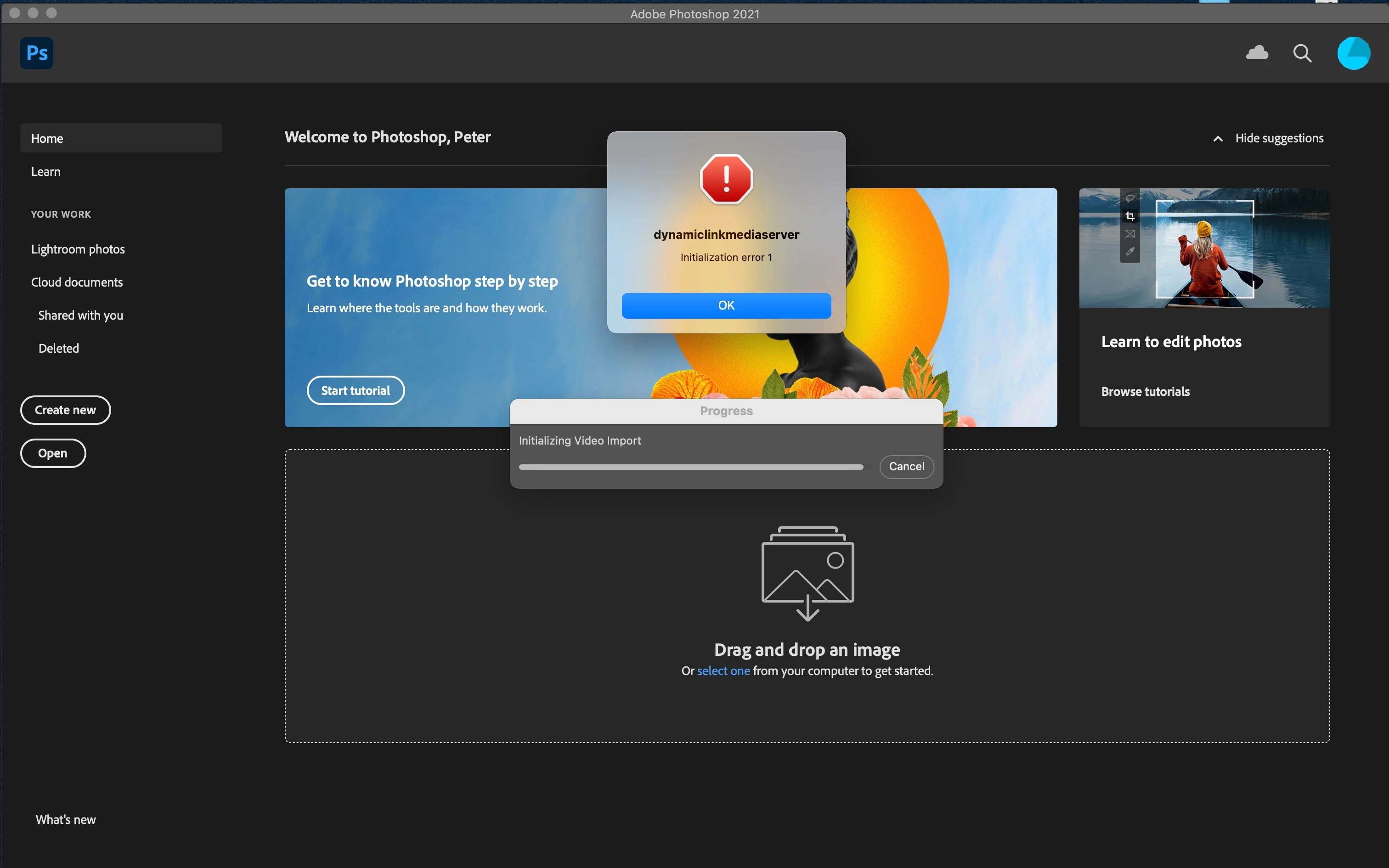Click the Initializing Video Import progress bar
1389x868 pixels.
point(690,468)
